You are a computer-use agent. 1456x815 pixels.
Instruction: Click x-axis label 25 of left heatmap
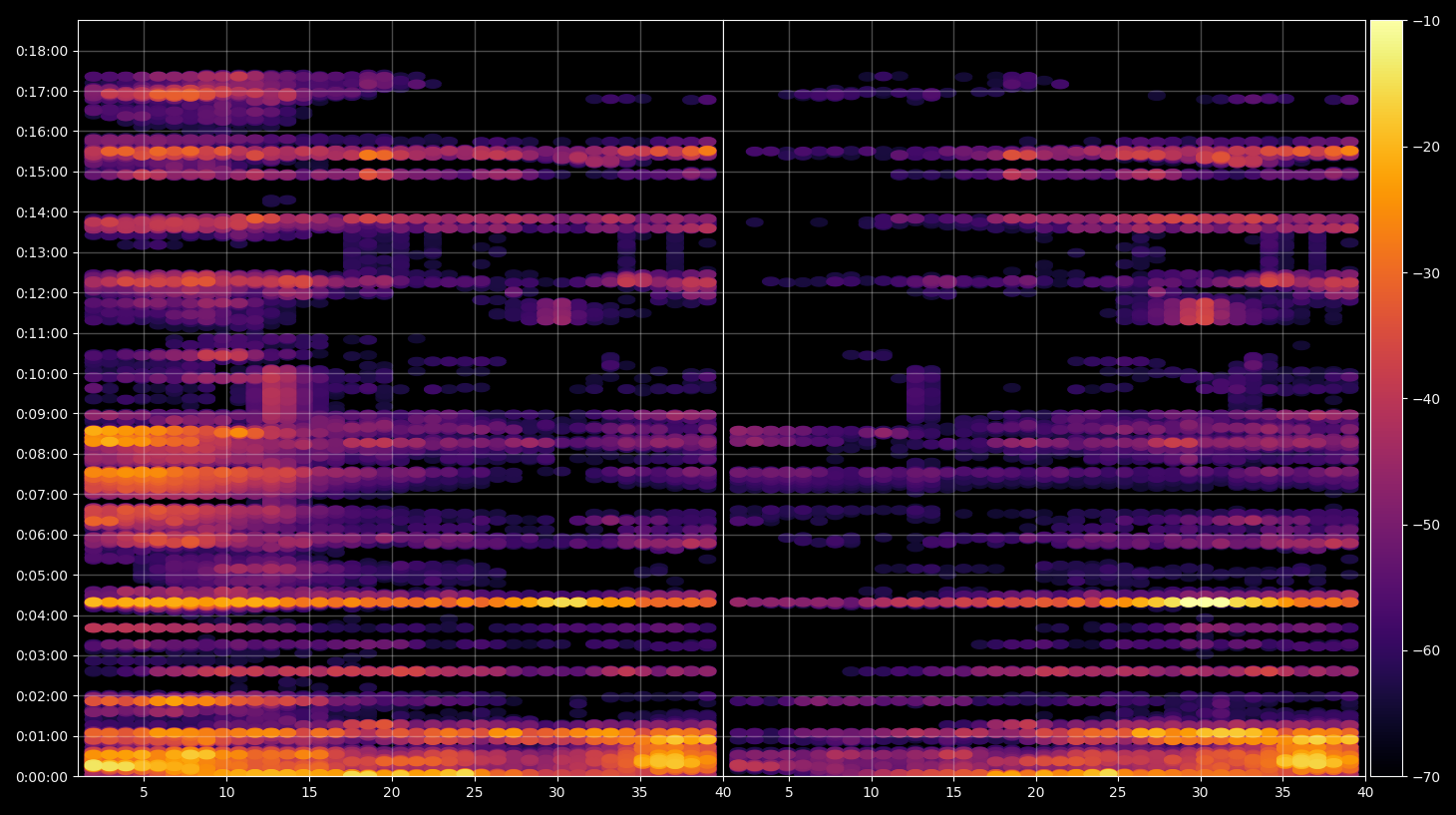[475, 793]
